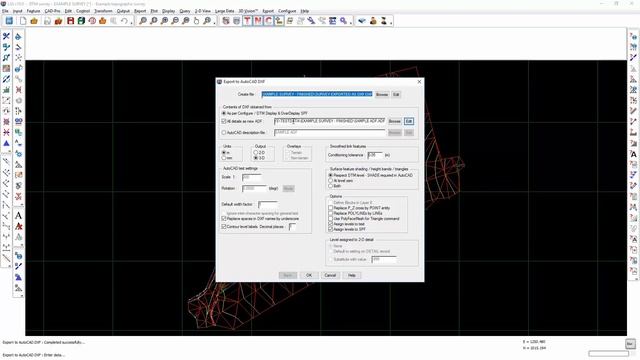
Task: Select the 3-D output radio button
Action: pos(256,158)
